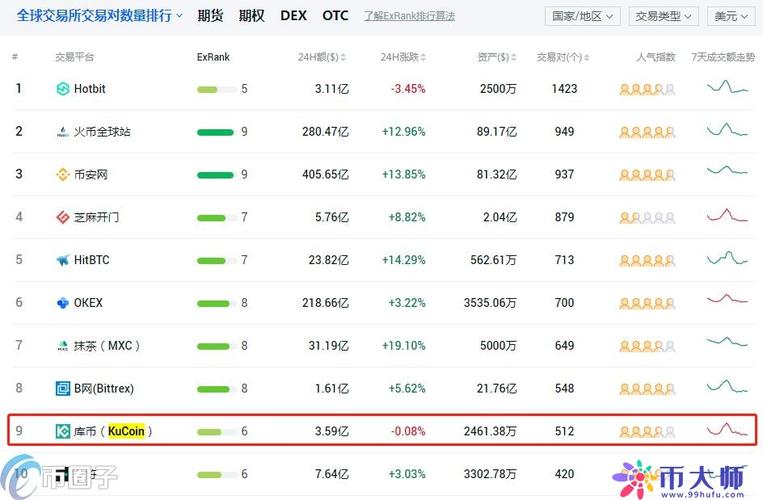Select 火币全球站 assets 89.17亿
Image resolution: width=763 pixels, height=500 pixels.
coord(496,132)
